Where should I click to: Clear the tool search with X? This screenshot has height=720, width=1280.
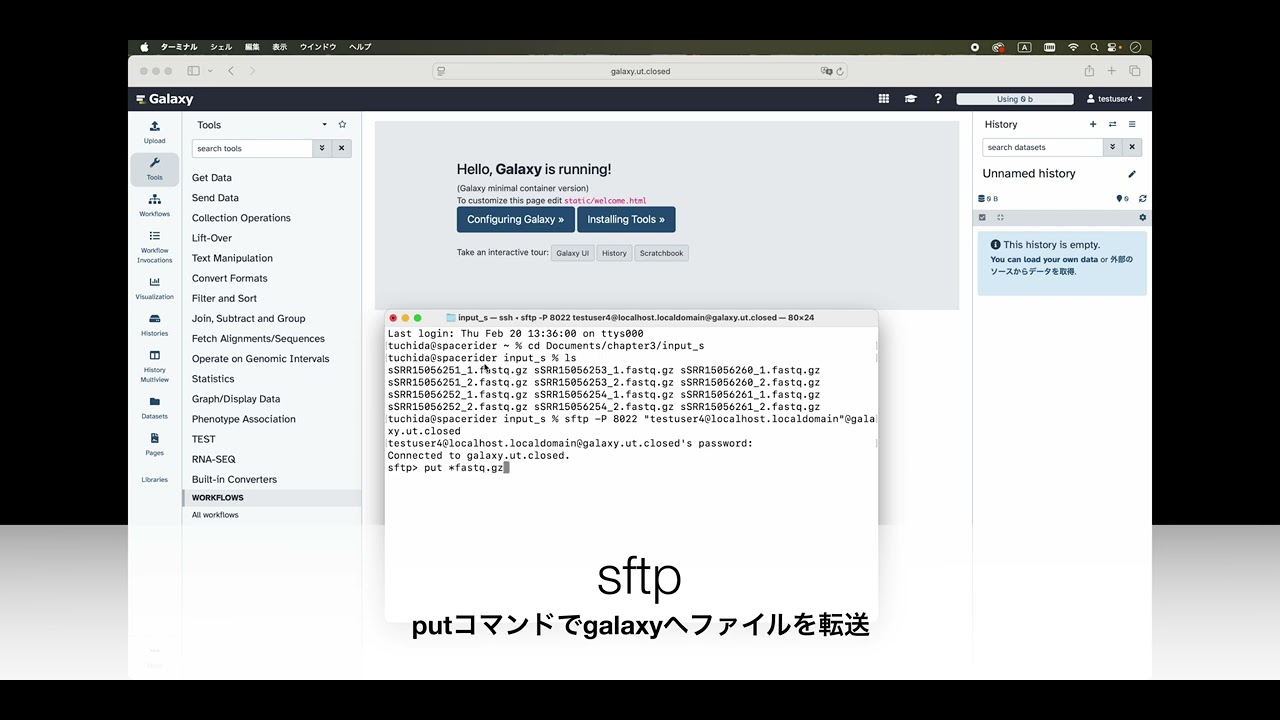coord(341,148)
